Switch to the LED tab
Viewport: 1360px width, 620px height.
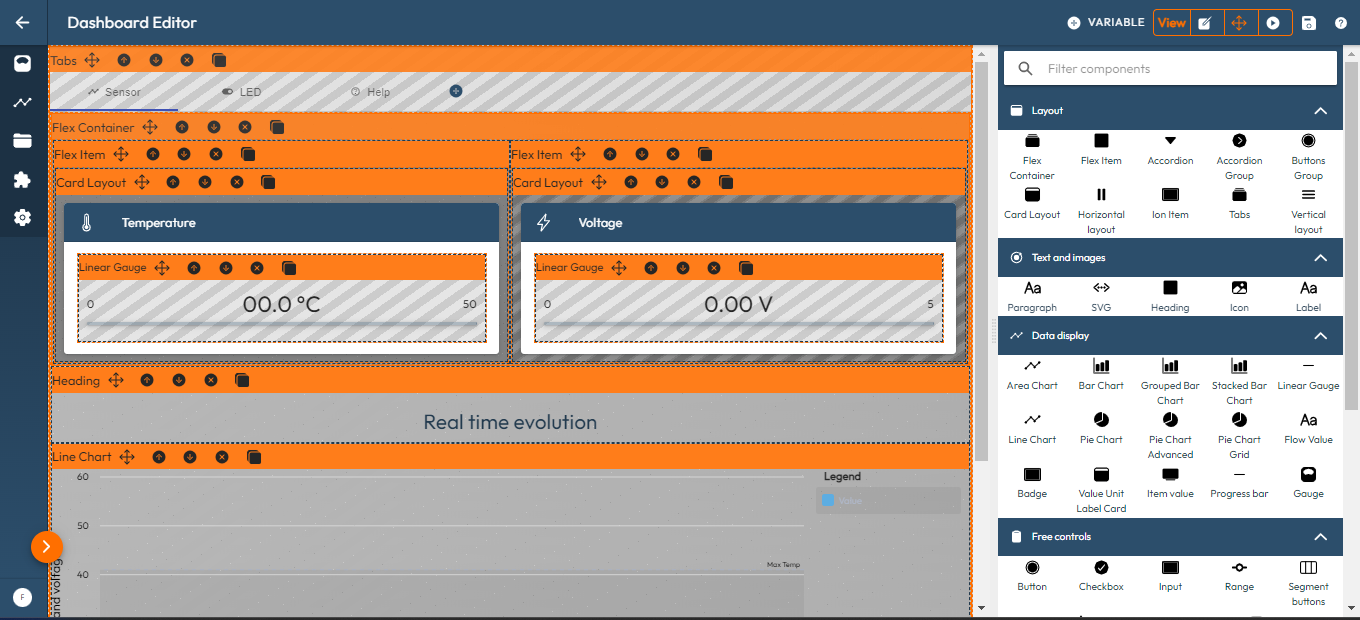click(241, 92)
